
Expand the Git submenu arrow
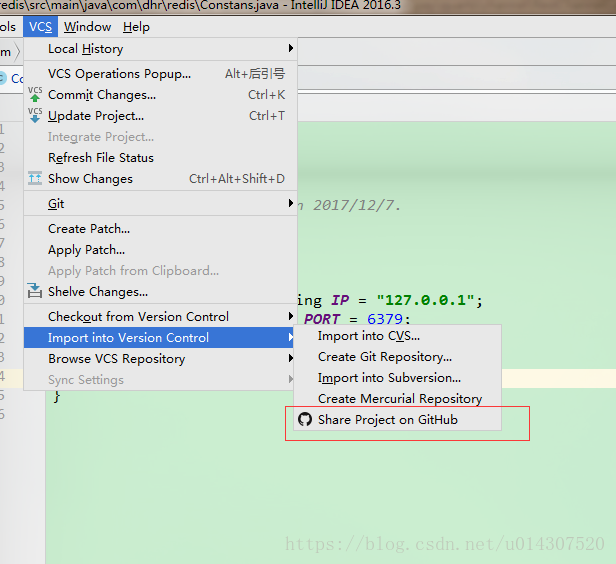291,203
